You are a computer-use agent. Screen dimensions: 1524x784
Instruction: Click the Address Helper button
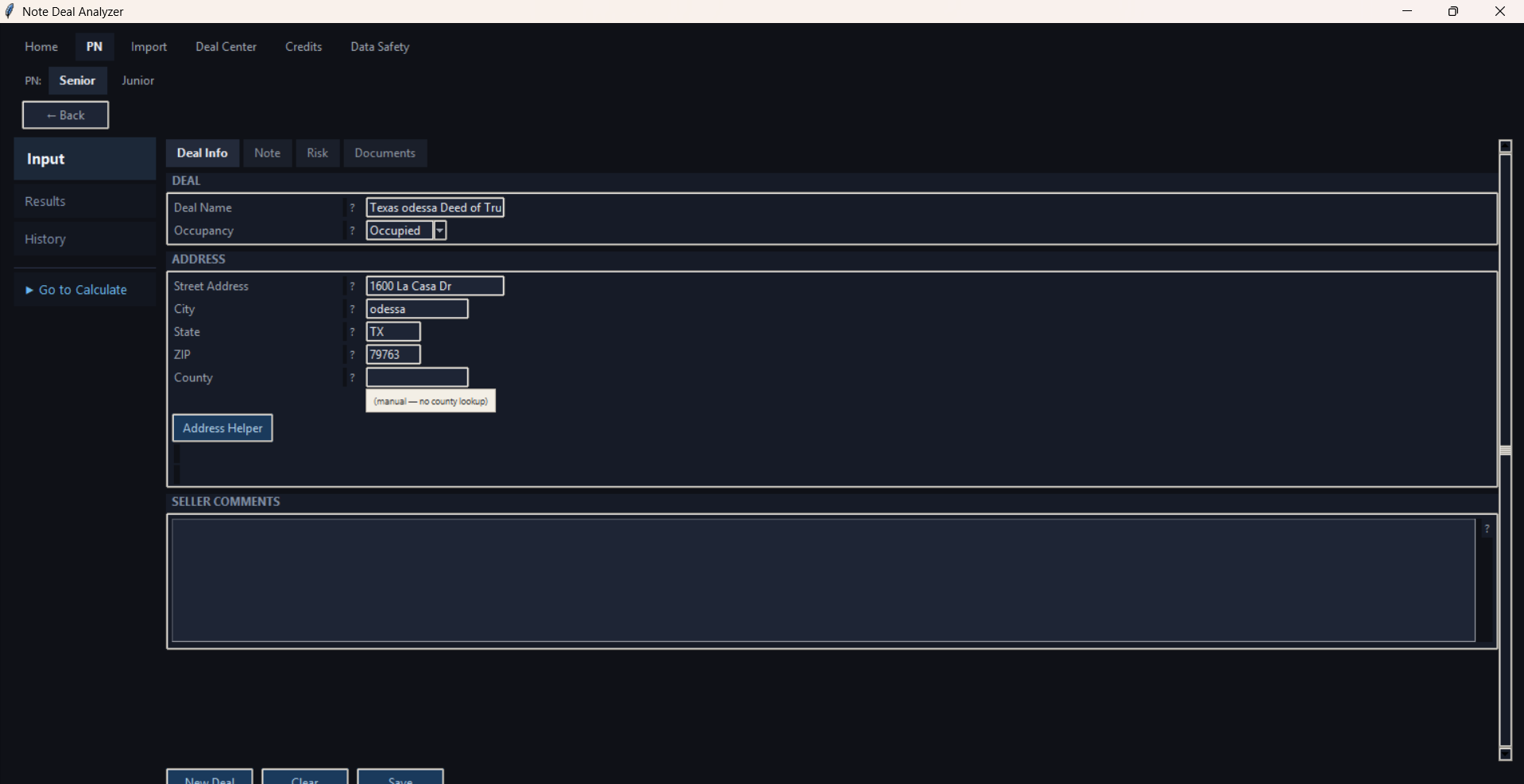coord(222,428)
